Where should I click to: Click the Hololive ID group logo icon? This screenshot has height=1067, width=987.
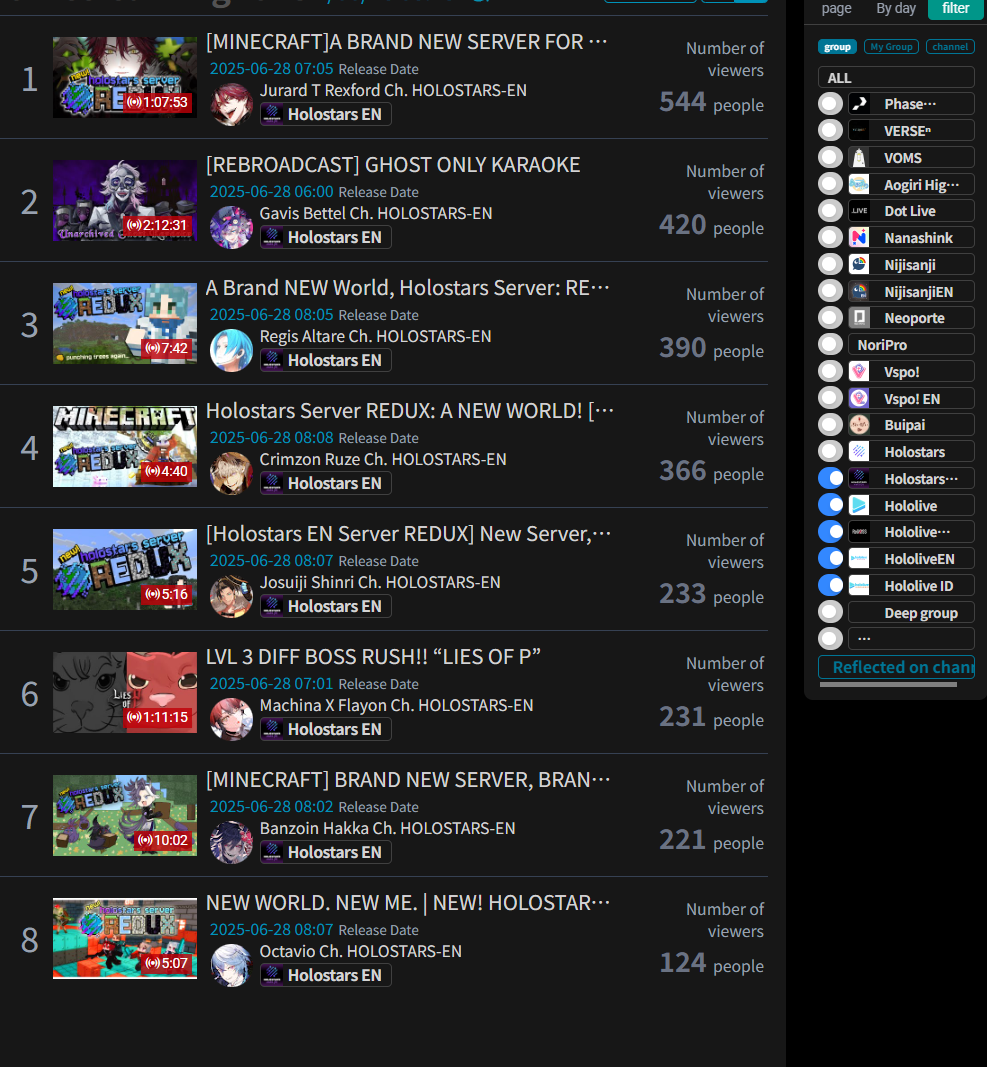pos(859,585)
